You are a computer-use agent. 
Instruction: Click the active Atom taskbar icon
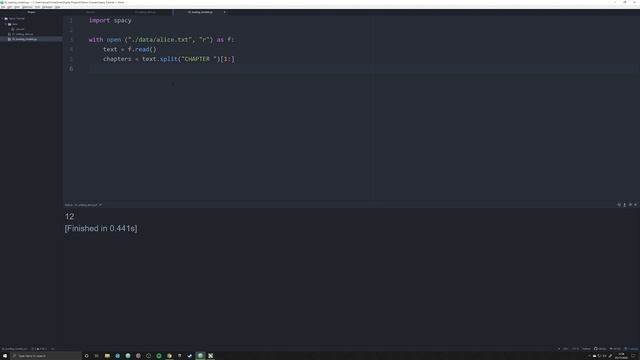tap(200, 356)
